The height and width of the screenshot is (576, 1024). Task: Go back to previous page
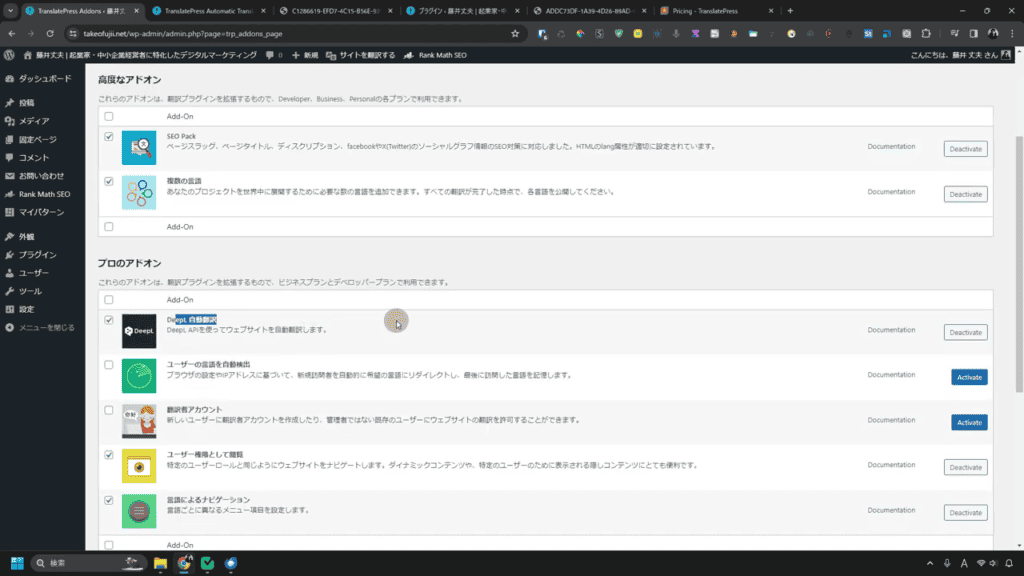point(12,33)
